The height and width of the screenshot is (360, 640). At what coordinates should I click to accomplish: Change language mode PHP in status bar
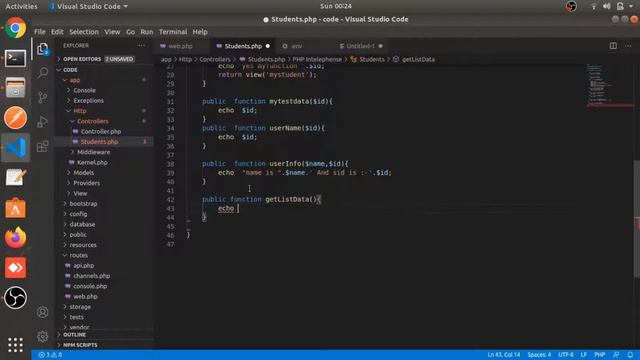point(599,355)
